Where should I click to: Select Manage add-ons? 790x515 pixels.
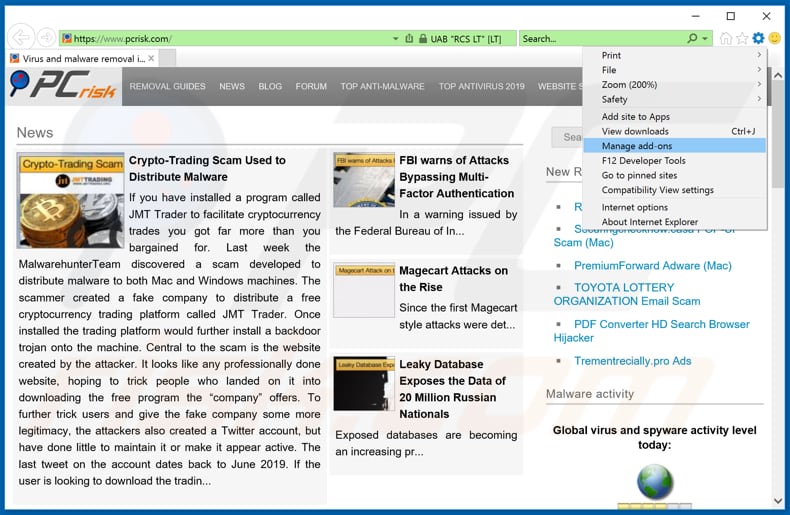[675, 146]
